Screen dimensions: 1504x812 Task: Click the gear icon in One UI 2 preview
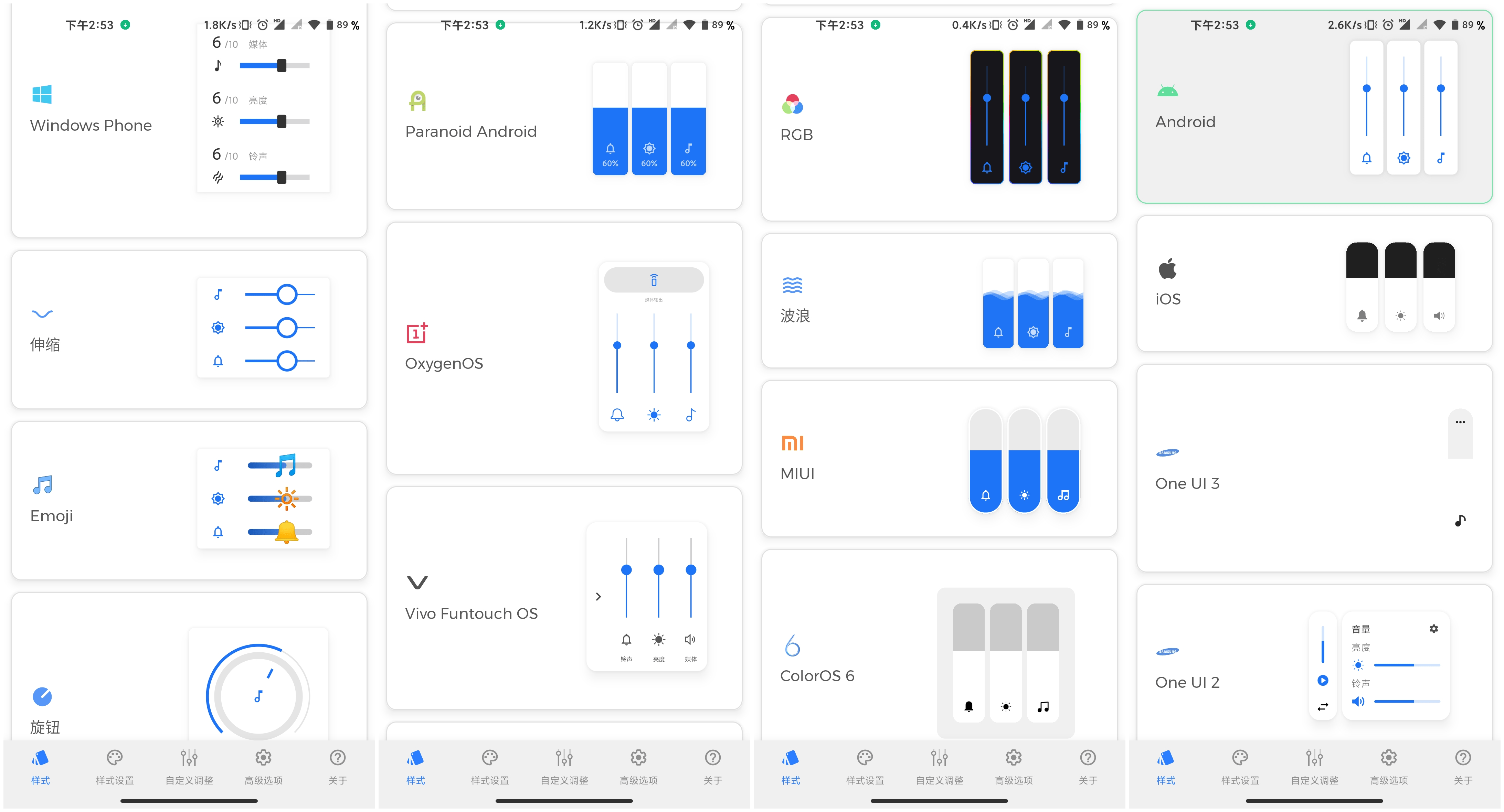click(1433, 629)
